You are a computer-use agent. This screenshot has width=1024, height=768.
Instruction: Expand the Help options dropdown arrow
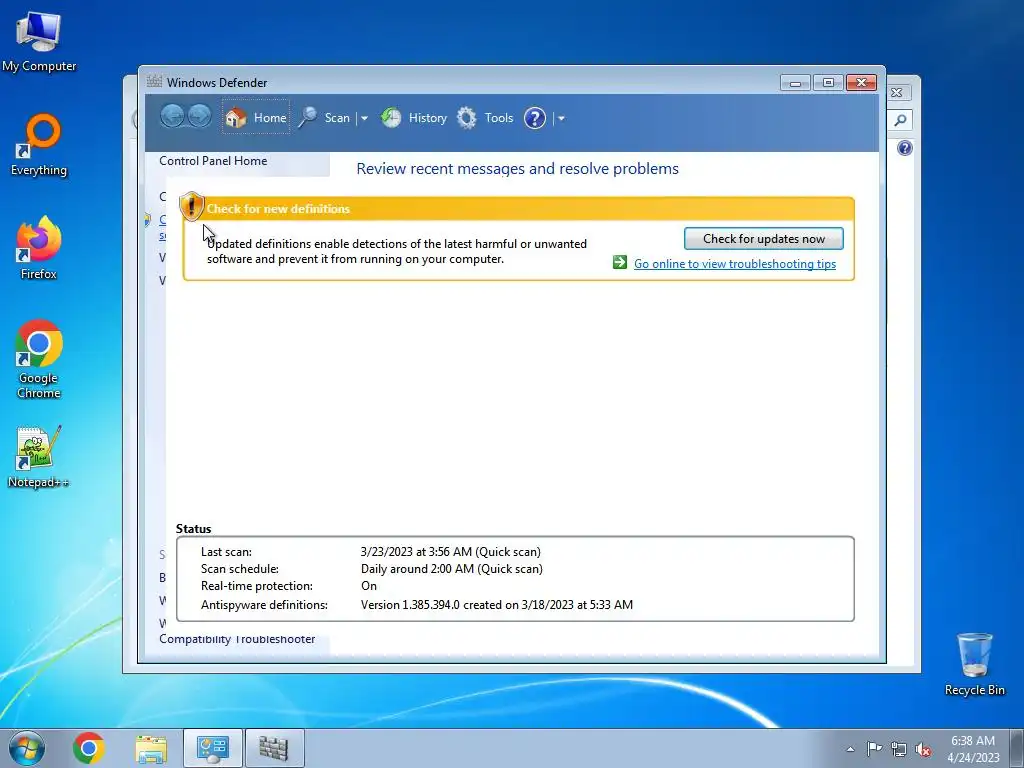[x=561, y=118]
